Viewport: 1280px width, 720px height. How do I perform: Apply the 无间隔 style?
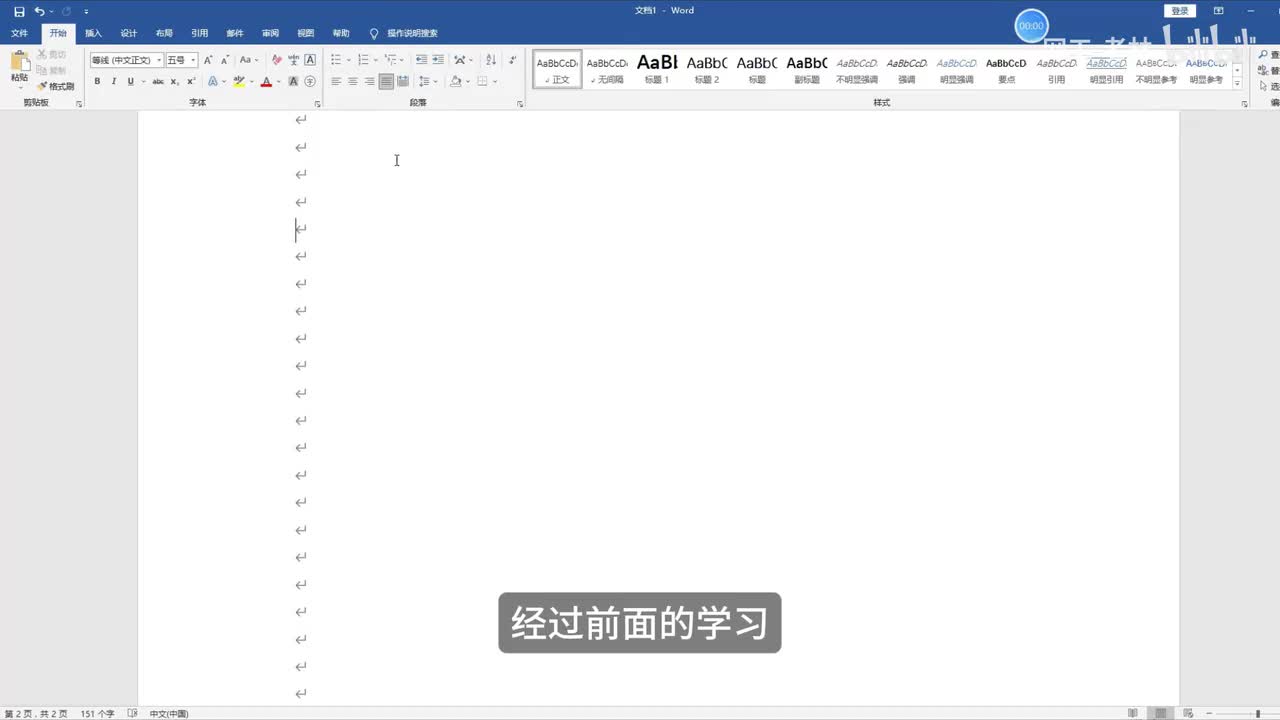(x=607, y=69)
